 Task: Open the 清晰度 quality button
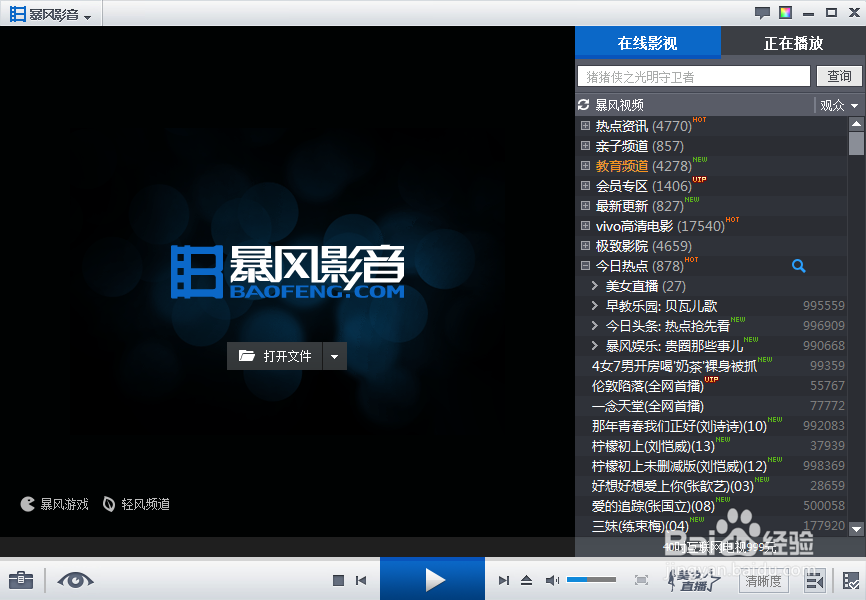pos(763,580)
